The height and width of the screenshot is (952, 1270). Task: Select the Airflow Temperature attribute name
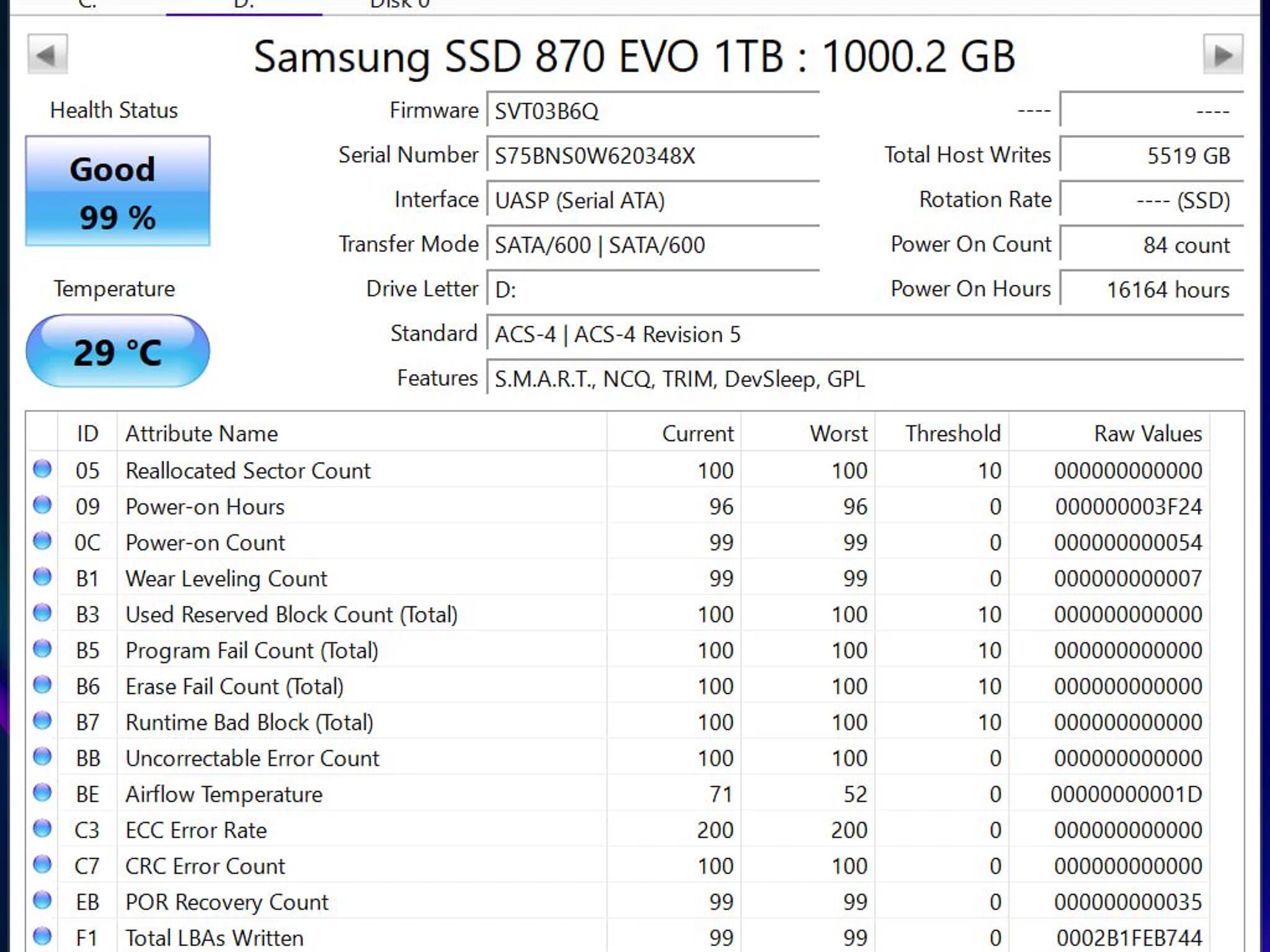coord(224,795)
